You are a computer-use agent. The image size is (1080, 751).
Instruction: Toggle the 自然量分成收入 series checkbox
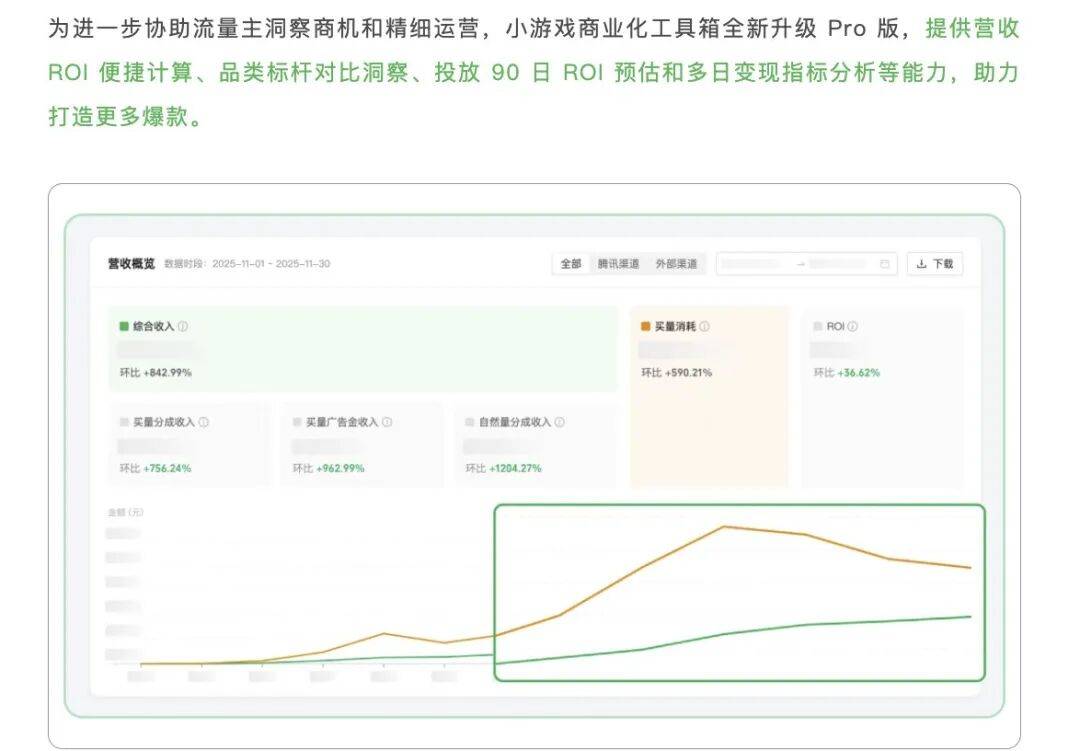(x=470, y=422)
